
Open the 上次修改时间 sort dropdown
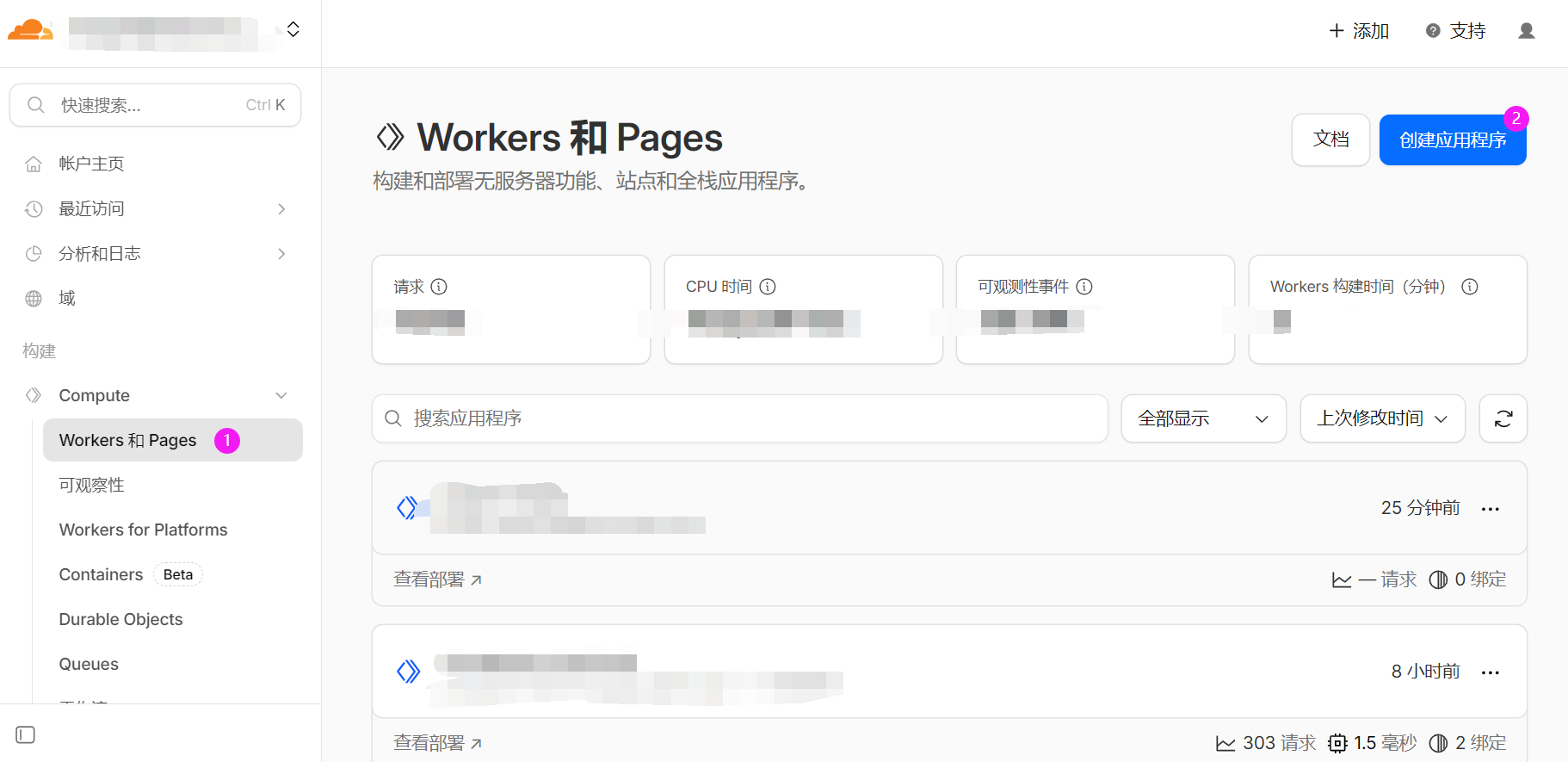[1381, 418]
